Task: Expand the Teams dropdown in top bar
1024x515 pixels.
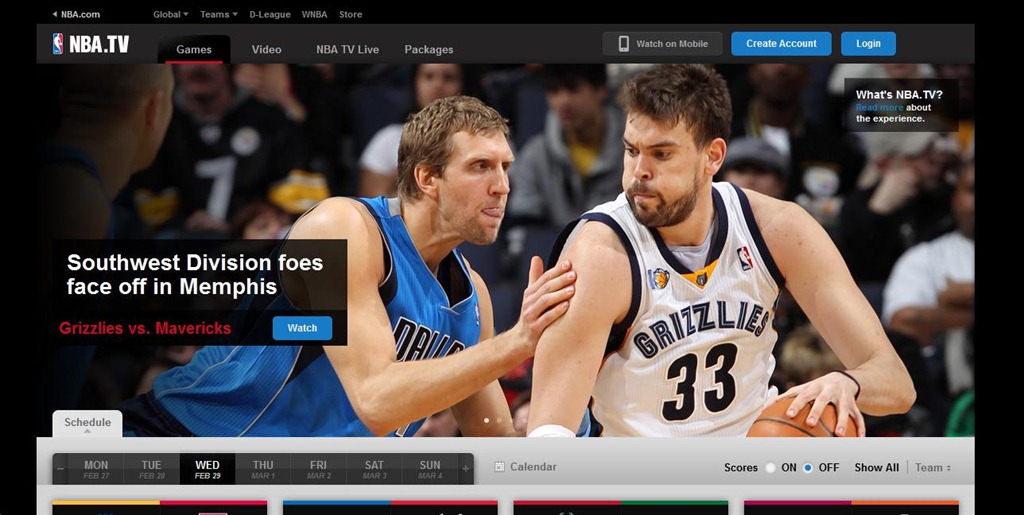Action: (219, 14)
